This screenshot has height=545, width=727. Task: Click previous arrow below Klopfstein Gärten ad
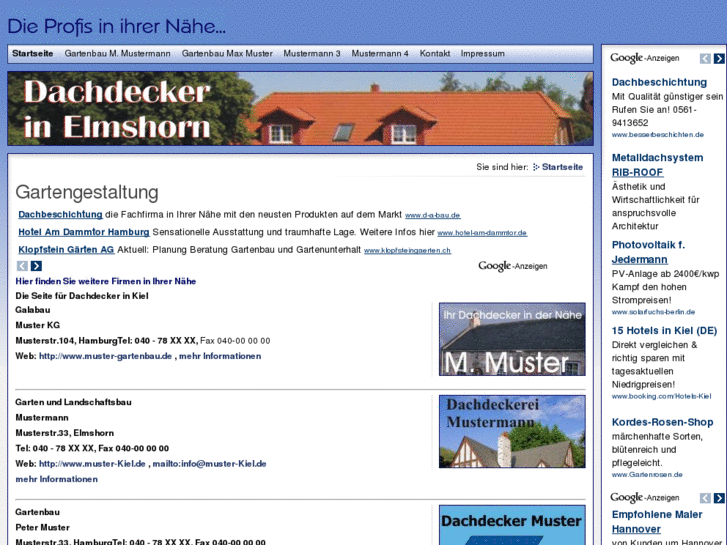tap(22, 266)
